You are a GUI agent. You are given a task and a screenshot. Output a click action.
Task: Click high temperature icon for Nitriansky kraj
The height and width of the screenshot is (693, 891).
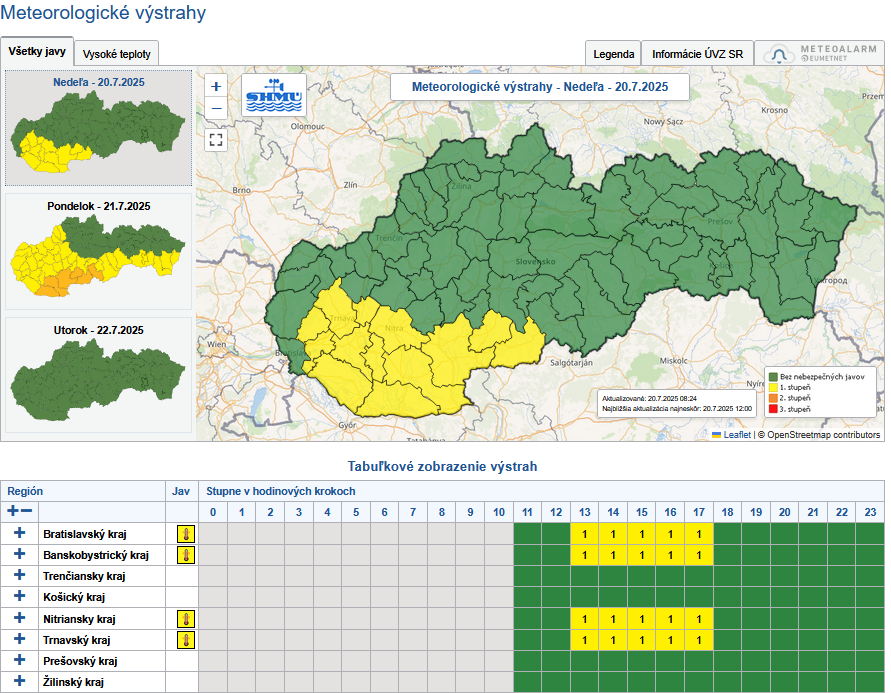(x=185, y=619)
